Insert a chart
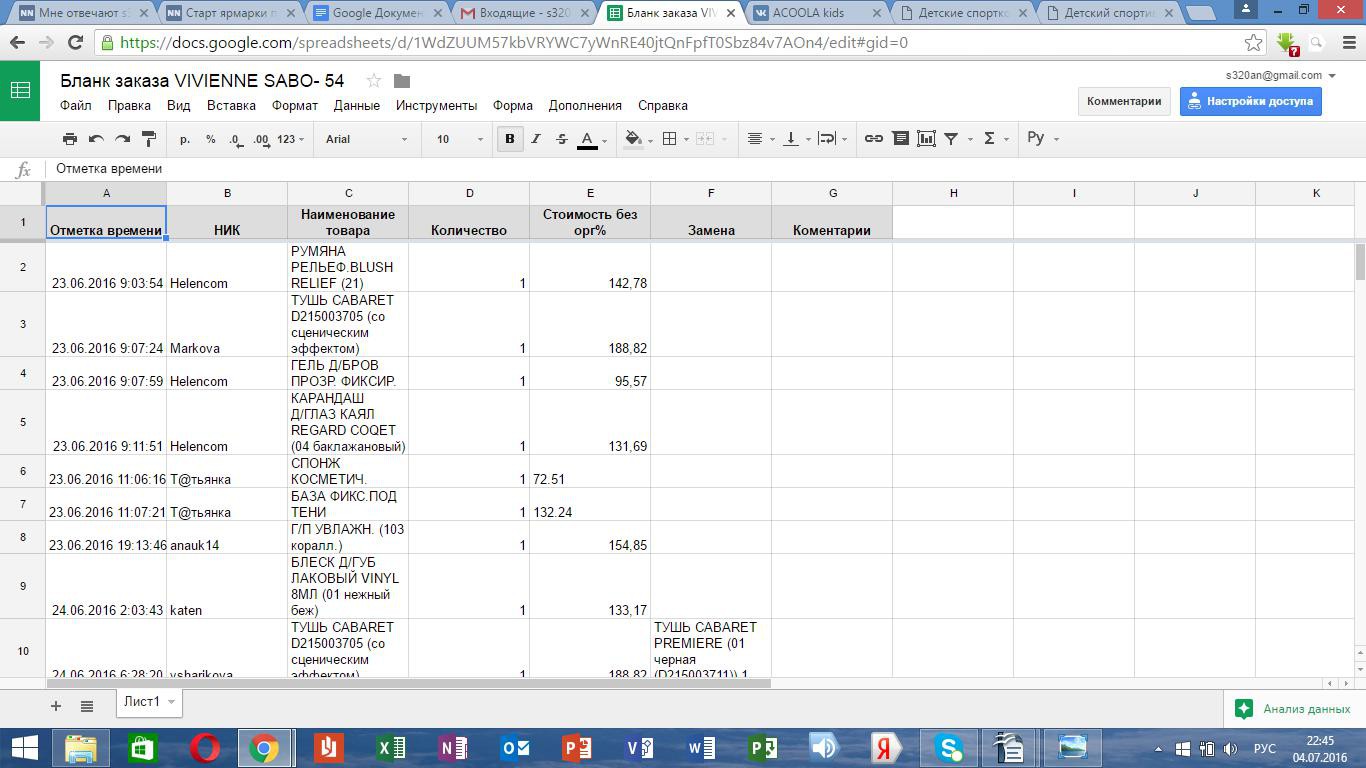 pyautogui.click(x=926, y=139)
